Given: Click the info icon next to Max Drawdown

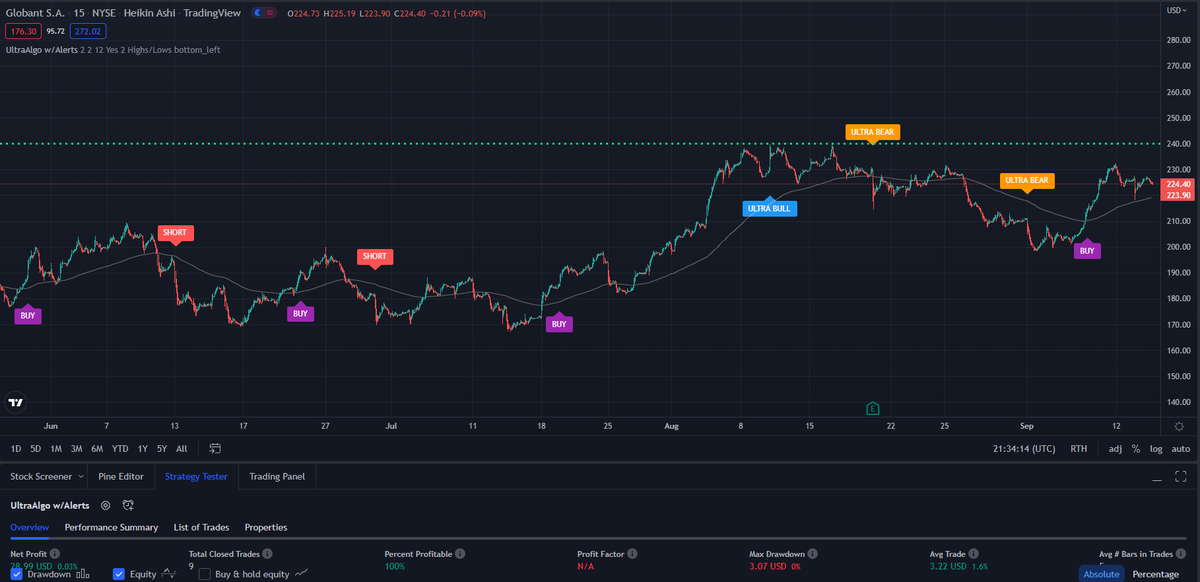Looking at the screenshot, I should click(x=812, y=553).
